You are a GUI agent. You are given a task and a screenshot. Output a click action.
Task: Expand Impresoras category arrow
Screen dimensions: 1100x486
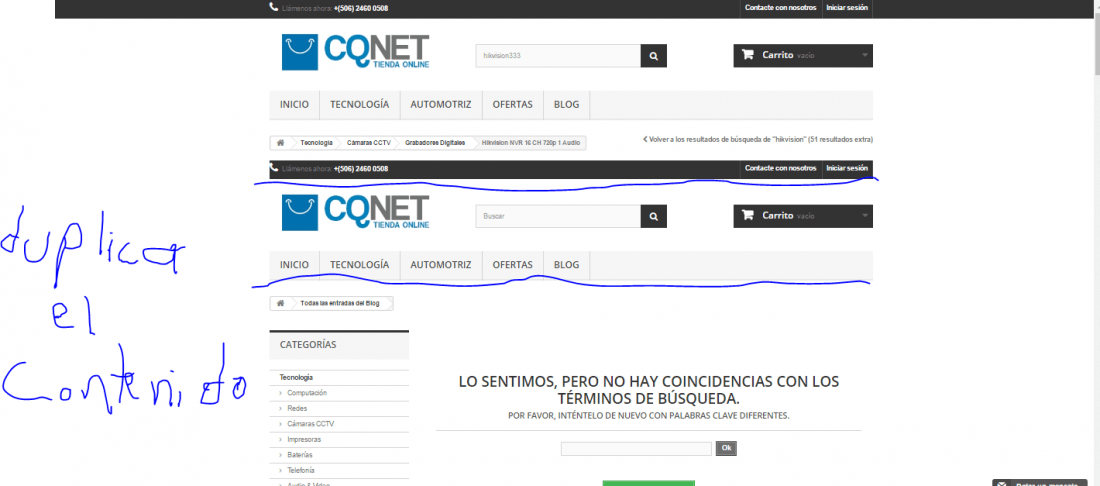[x=281, y=440]
